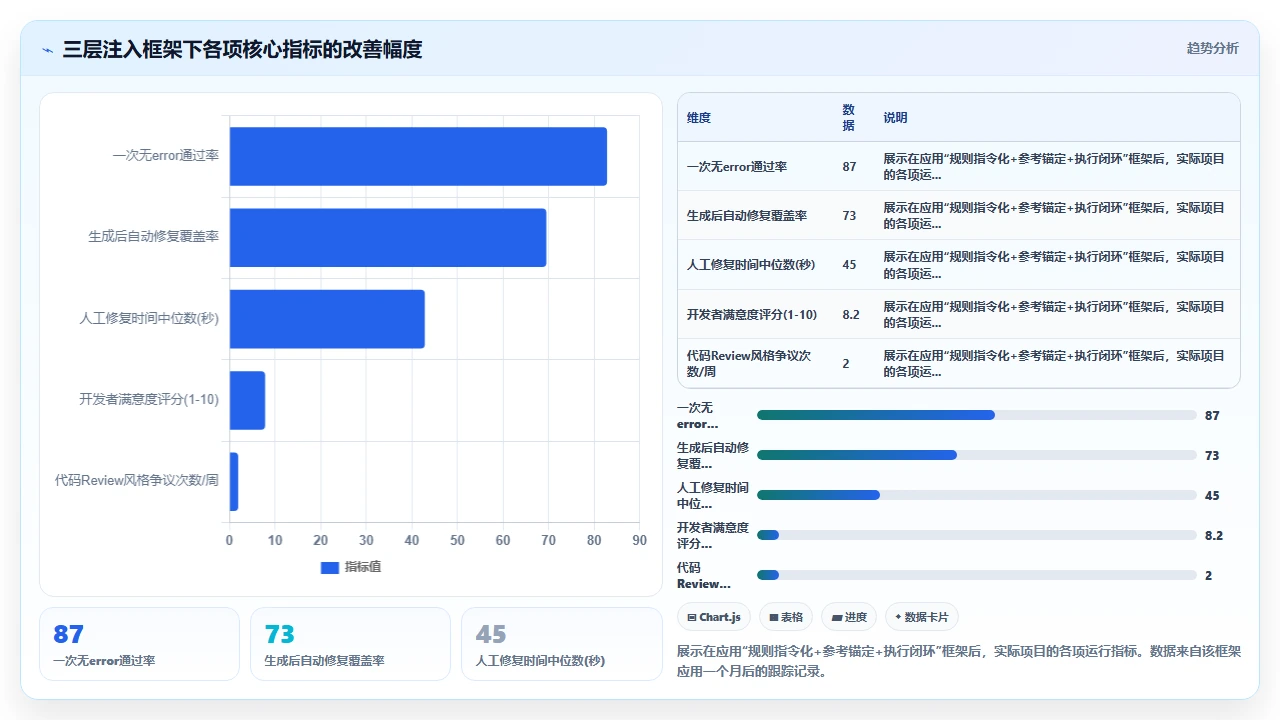Click the progress bar valued 73
1280x720 pixels.
(x=977, y=455)
